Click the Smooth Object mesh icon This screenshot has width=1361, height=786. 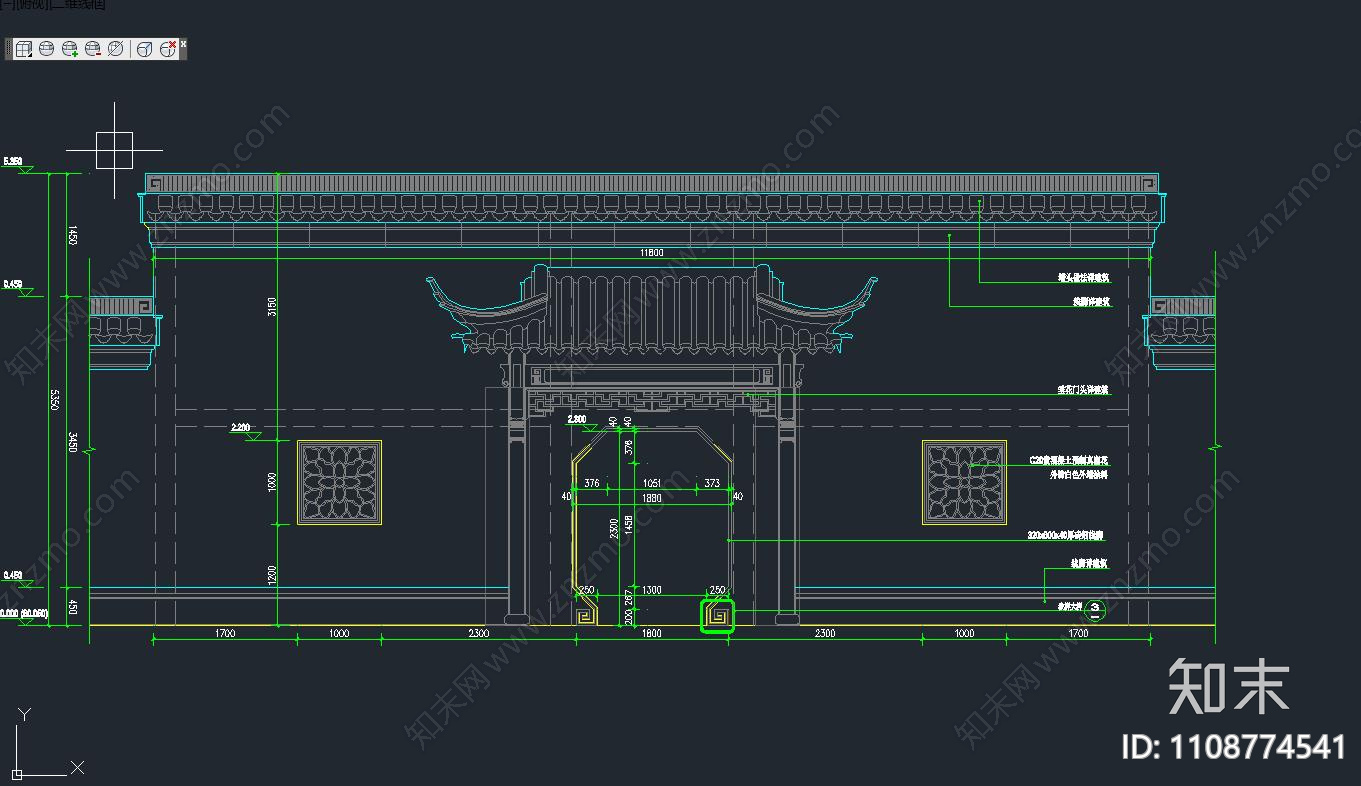pyautogui.click(x=47, y=49)
